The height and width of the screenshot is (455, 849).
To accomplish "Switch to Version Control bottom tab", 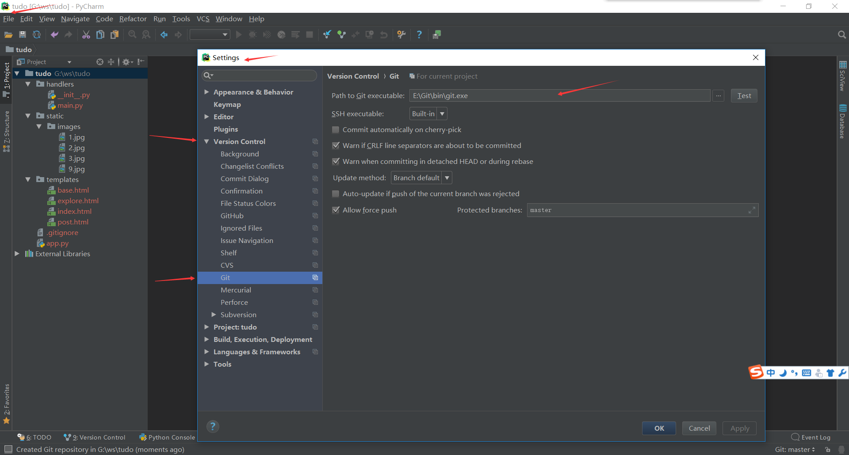I will coord(94,437).
